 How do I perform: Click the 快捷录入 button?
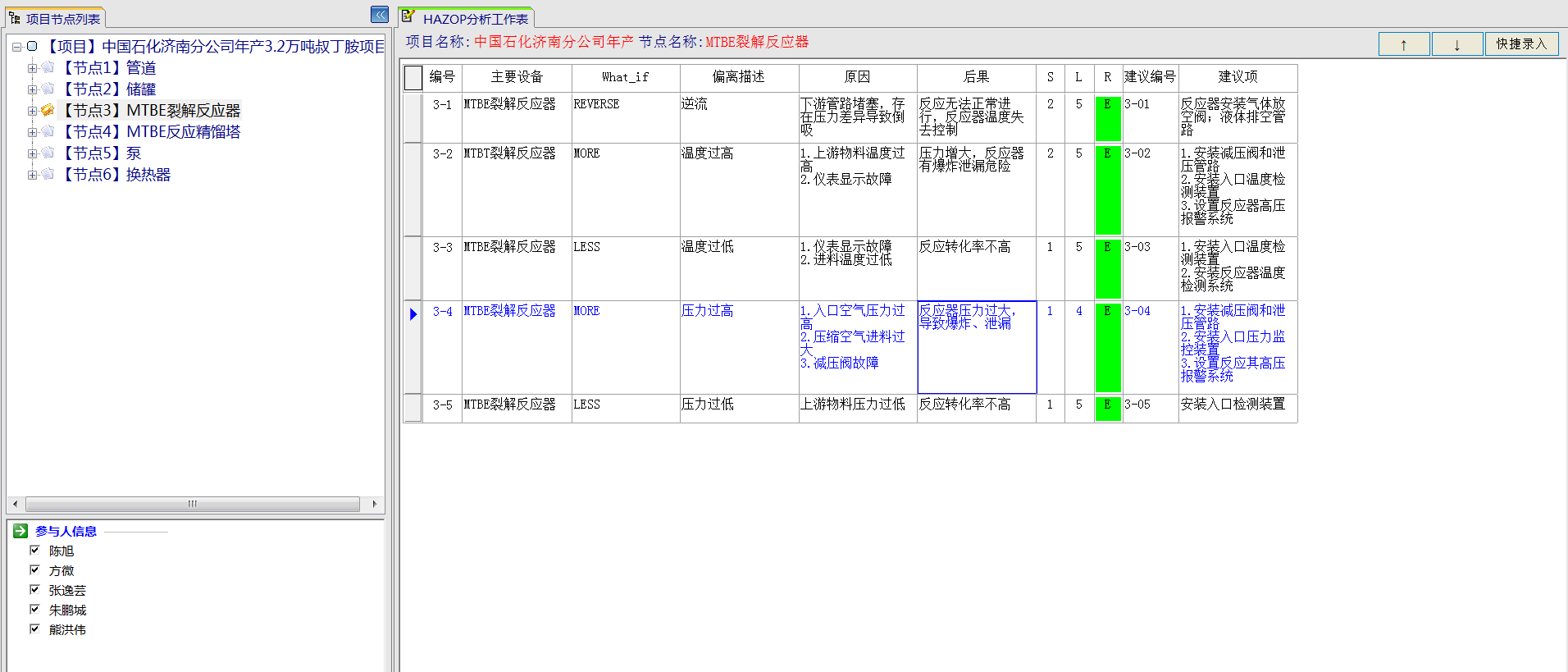[1521, 44]
